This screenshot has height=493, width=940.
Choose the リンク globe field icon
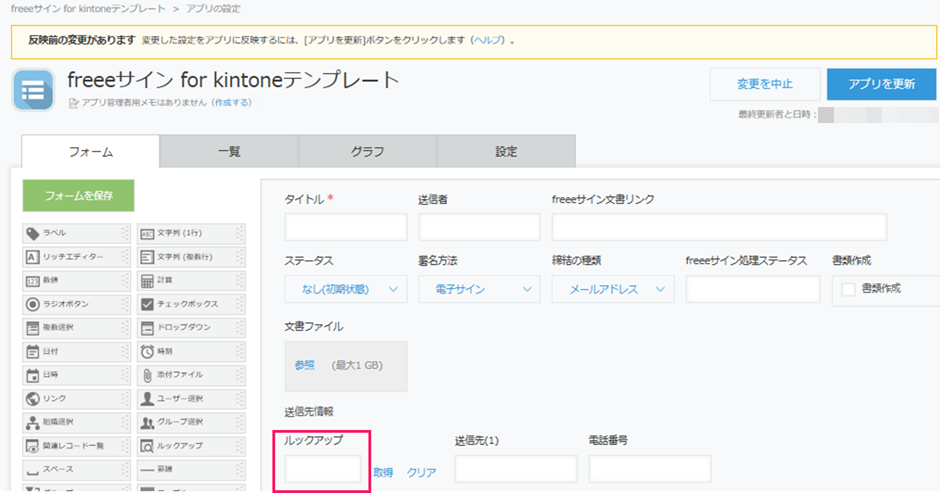tap(32, 398)
